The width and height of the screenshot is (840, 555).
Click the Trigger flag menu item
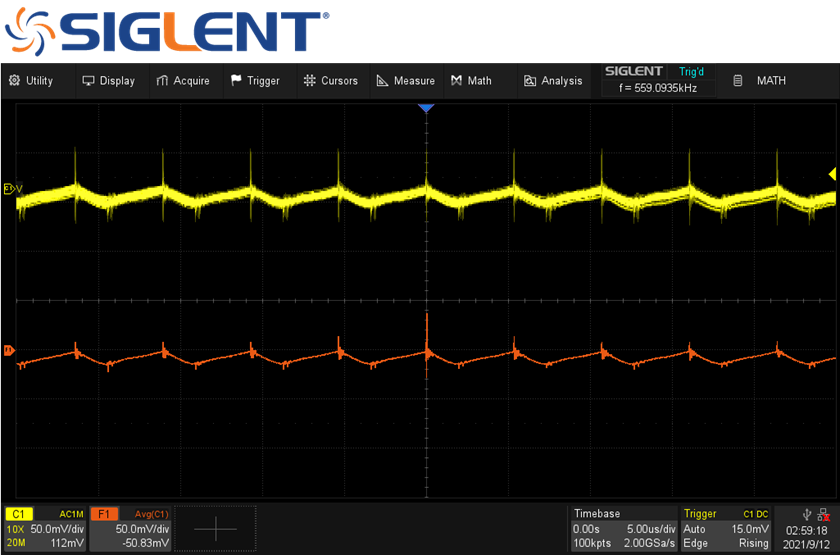255,81
